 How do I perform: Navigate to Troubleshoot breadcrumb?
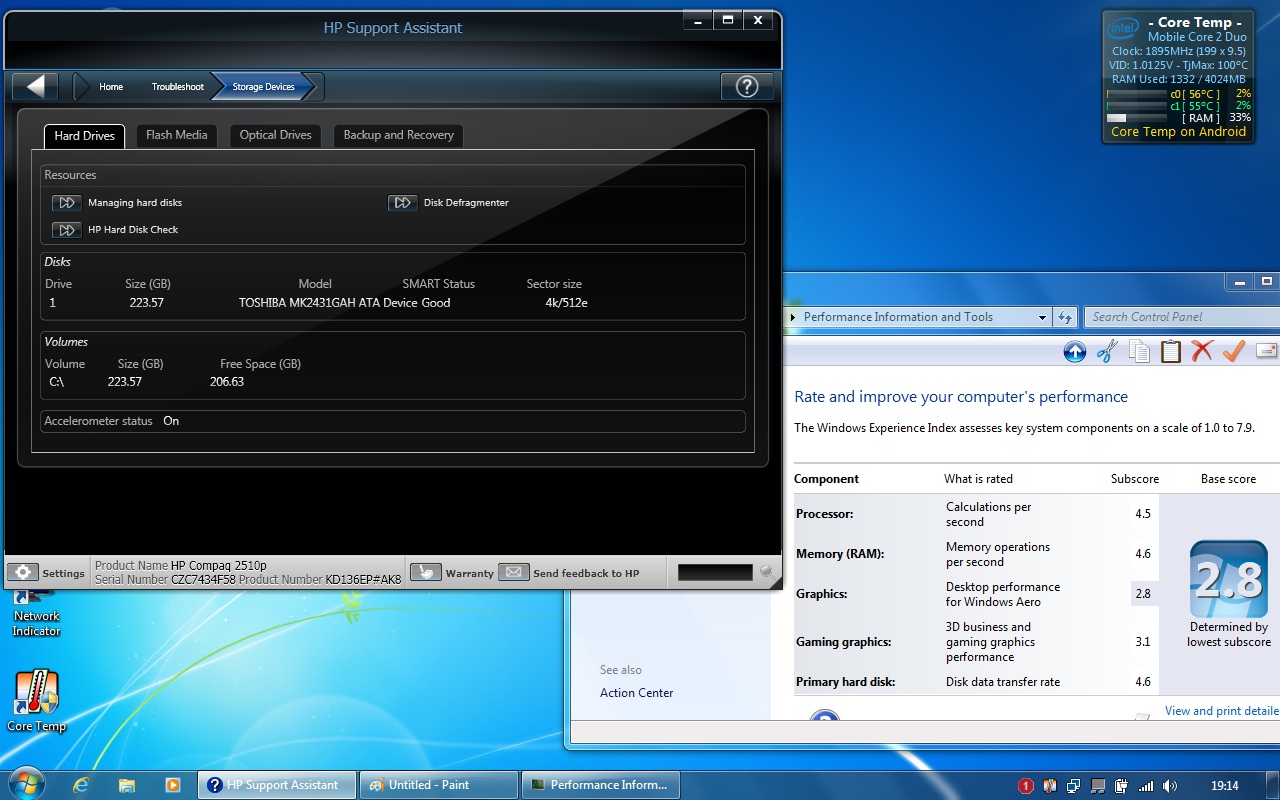tap(178, 87)
